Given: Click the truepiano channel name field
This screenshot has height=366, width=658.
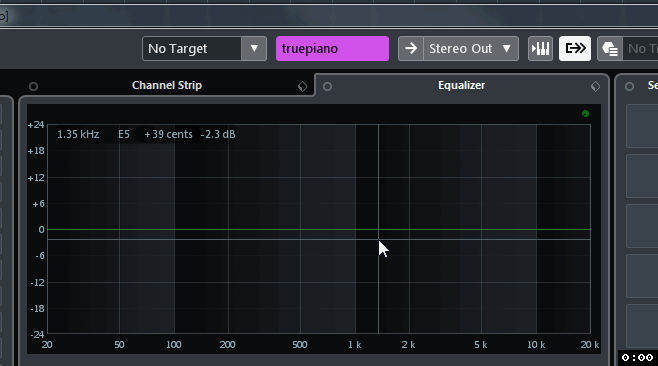Looking at the screenshot, I should (x=332, y=49).
